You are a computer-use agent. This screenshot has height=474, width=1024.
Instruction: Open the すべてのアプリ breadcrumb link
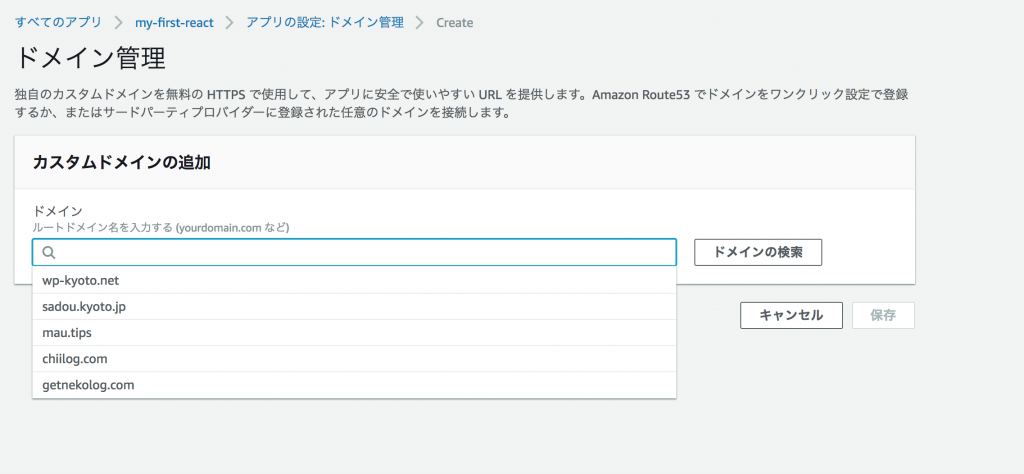click(x=58, y=22)
